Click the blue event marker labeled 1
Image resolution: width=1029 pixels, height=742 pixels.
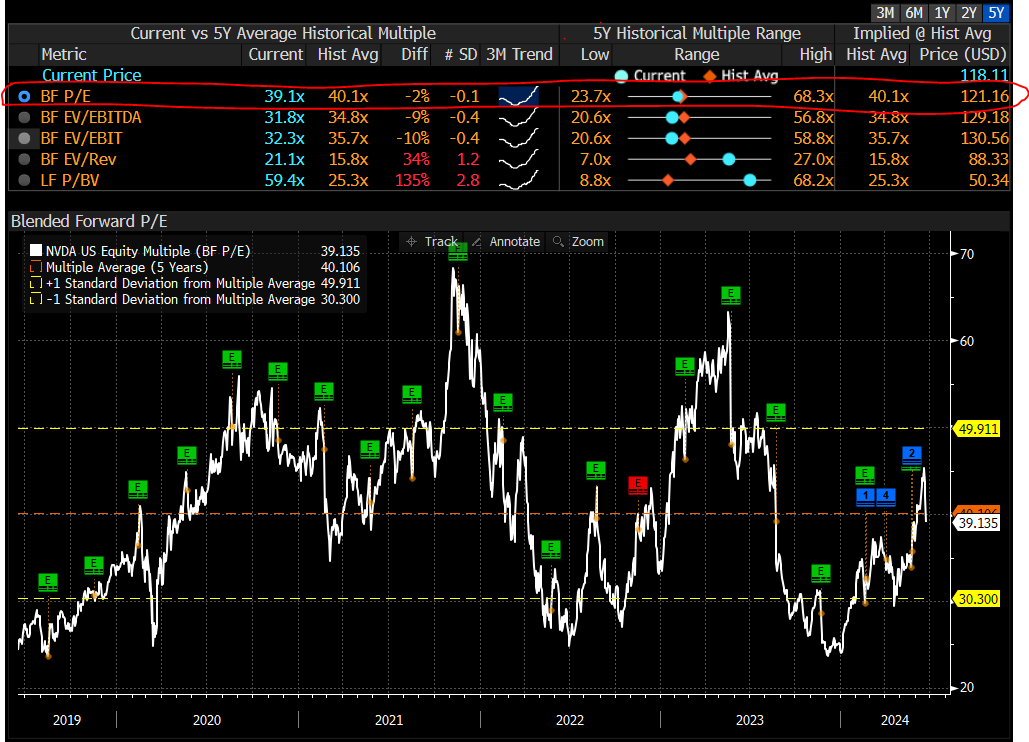click(x=866, y=495)
